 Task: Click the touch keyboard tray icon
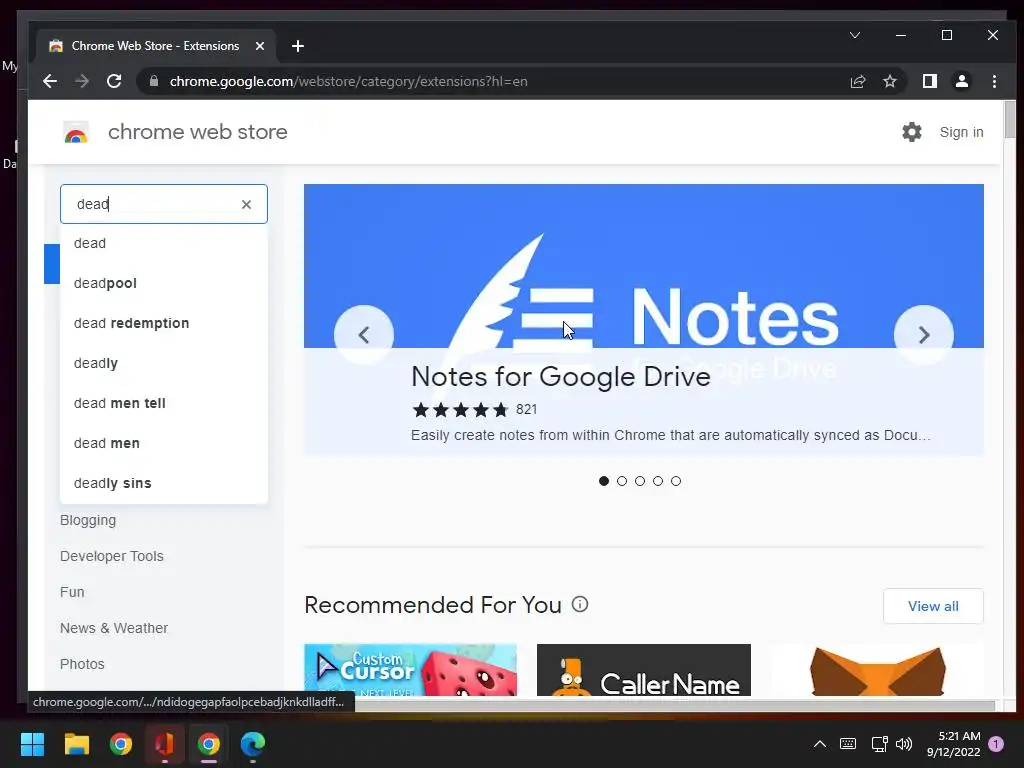(848, 744)
